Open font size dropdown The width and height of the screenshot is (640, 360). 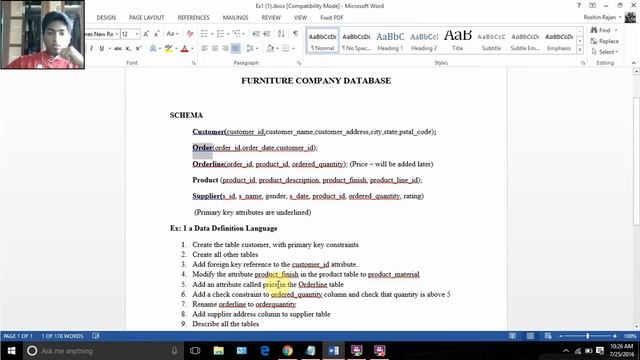137,34
